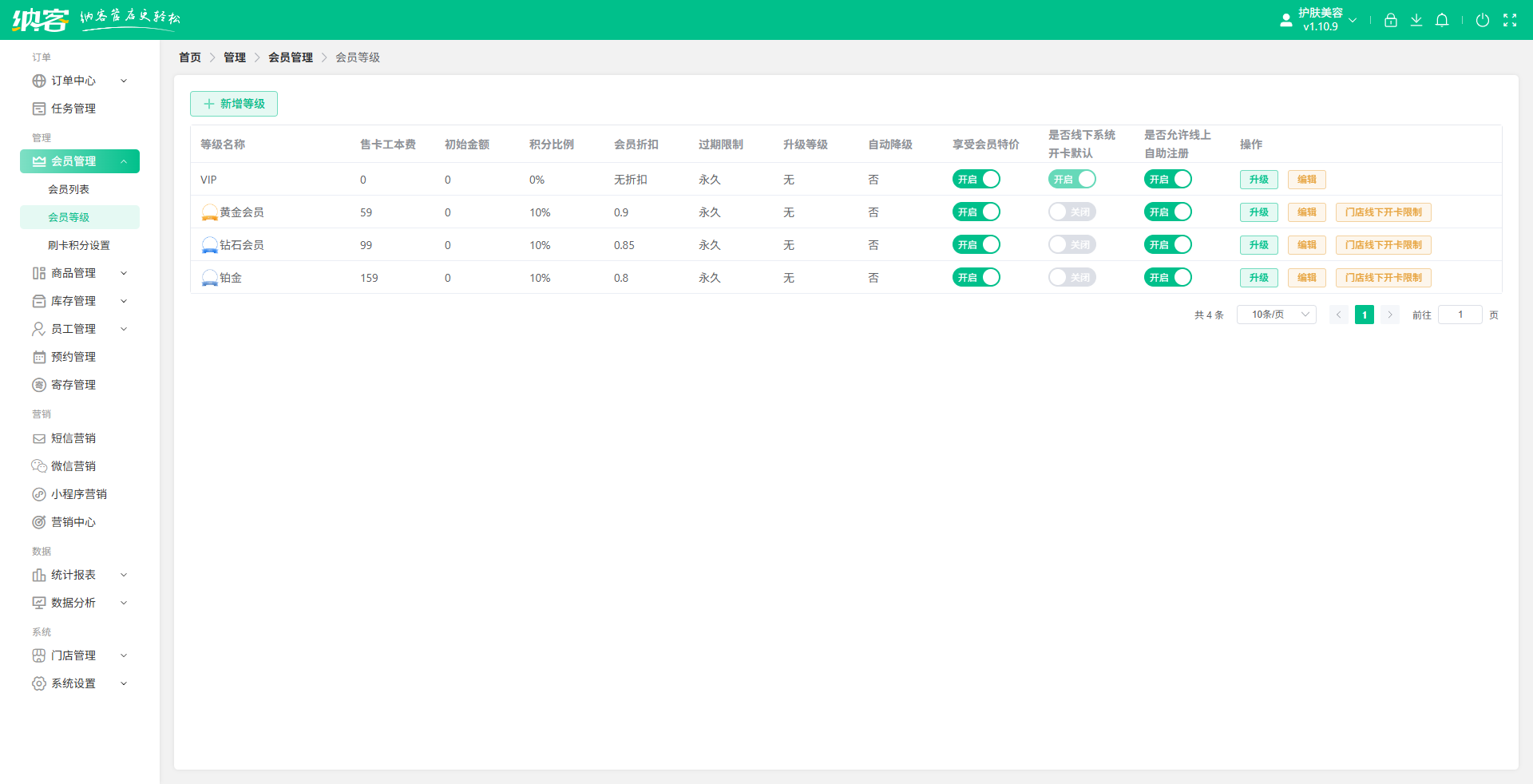The image size is (1533, 784).
Task: Click the page number jump input field
Action: 1460,315
